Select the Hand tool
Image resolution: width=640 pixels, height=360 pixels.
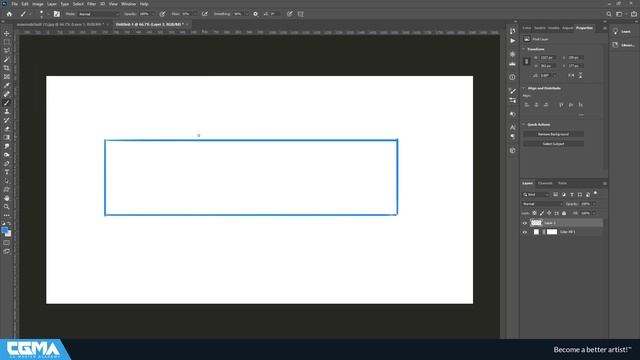[7, 198]
